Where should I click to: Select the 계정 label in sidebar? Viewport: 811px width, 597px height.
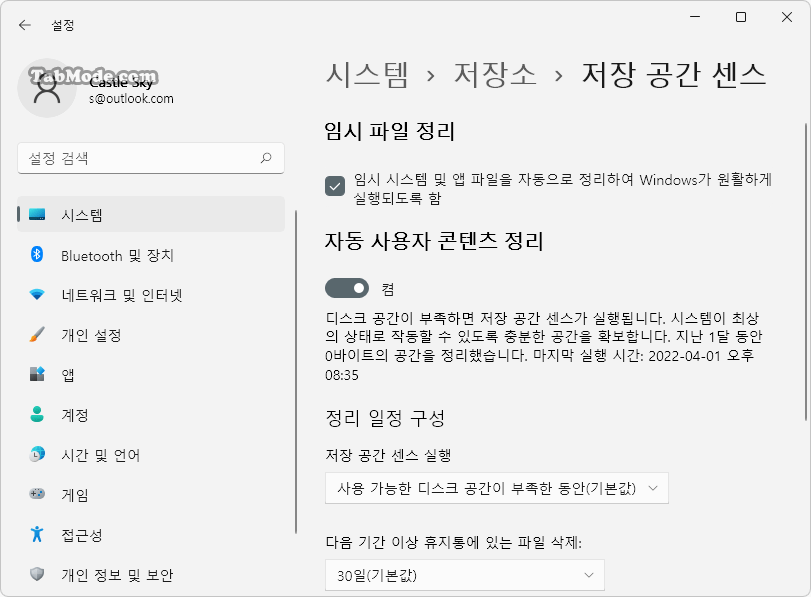click(74, 414)
